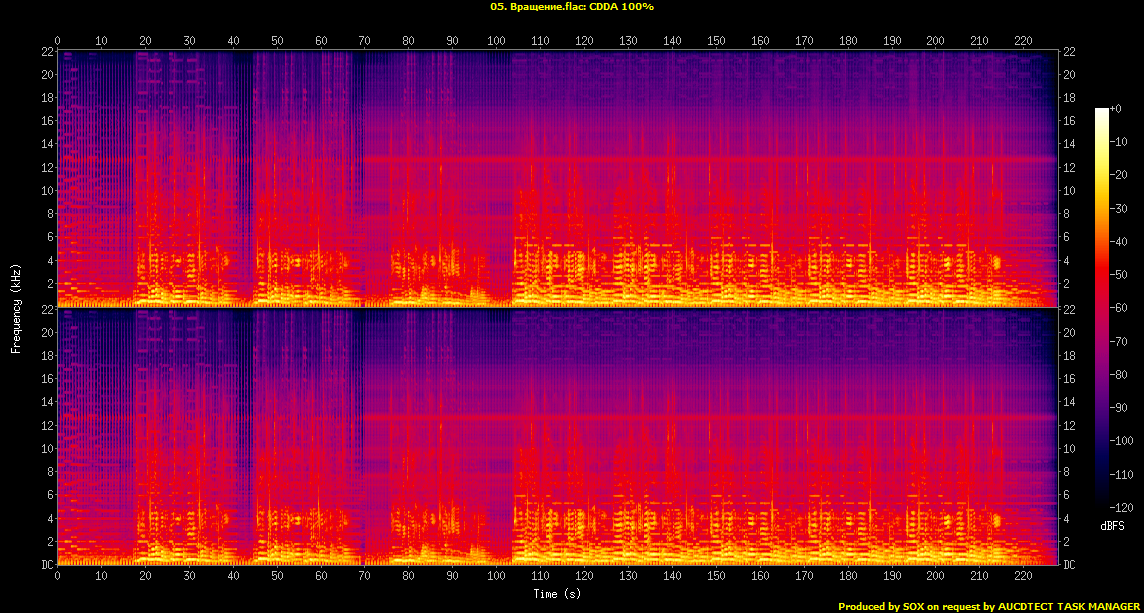Click the lower channel's right-side "DC" label
Image resolution: width=1144 pixels, height=613 pixels.
pyautogui.click(x=1069, y=564)
